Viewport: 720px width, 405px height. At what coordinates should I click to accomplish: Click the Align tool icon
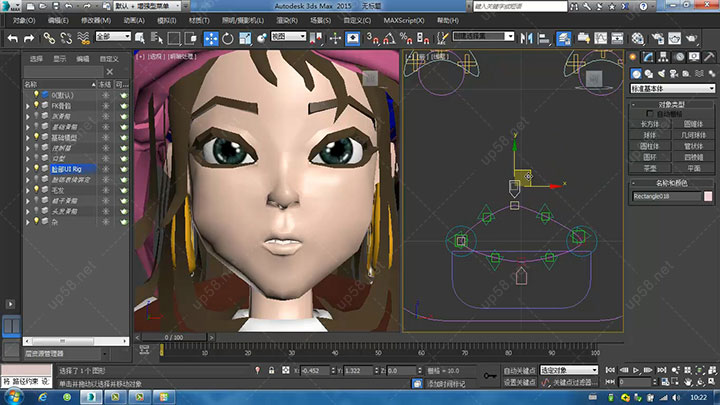click(544, 39)
